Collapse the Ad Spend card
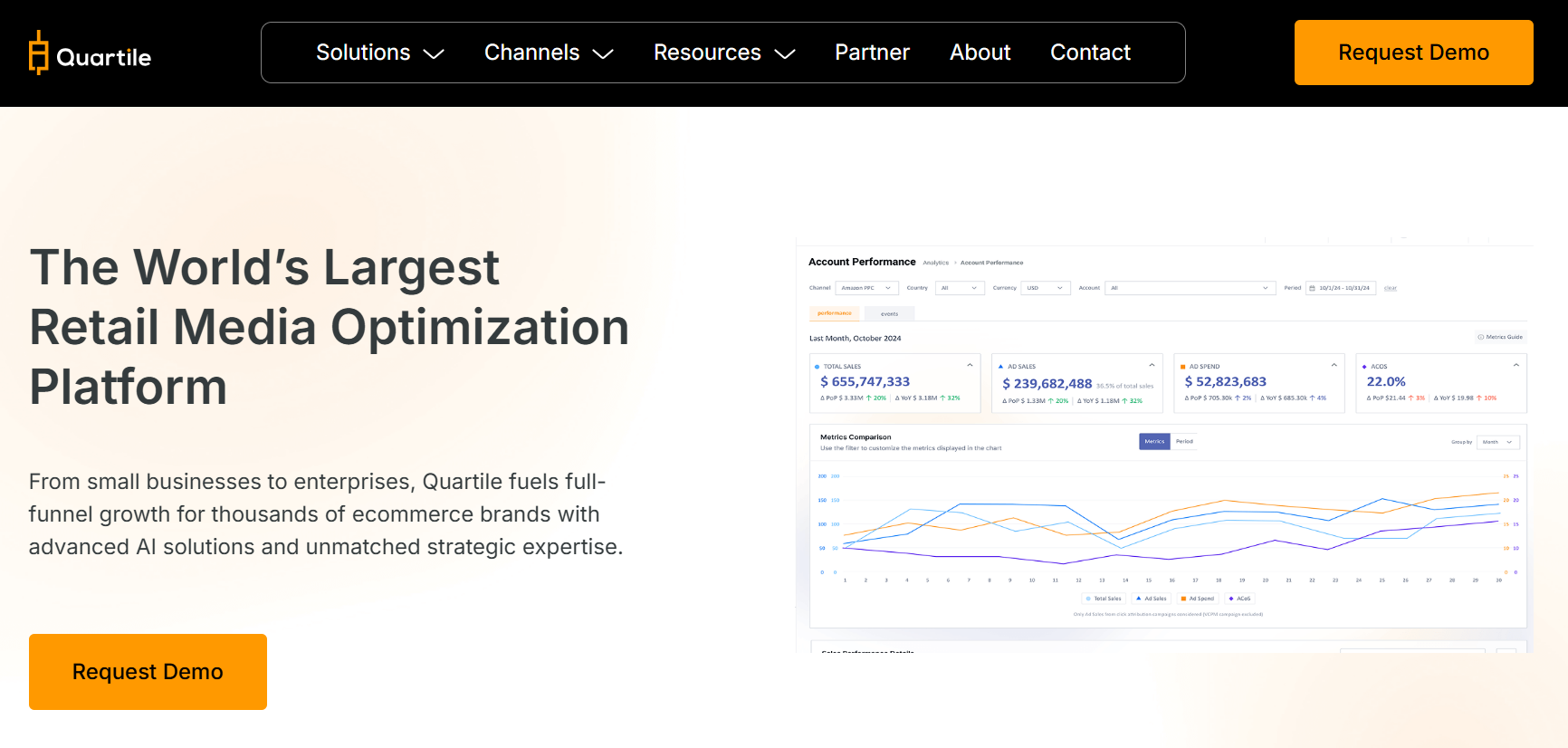Screen dimensions: 1568x748 (x=1334, y=365)
